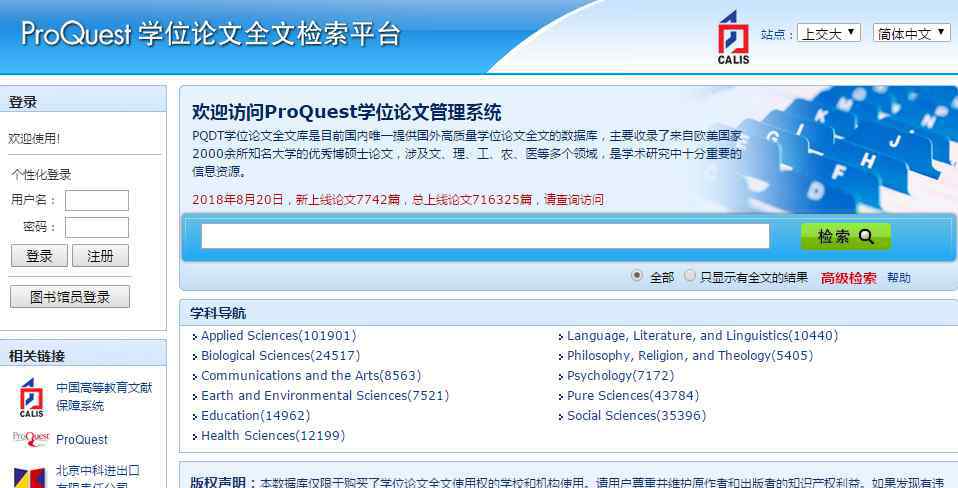The image size is (958, 488).
Task: Open 中国高等教育文献保障系统 link
Action: (x=104, y=397)
